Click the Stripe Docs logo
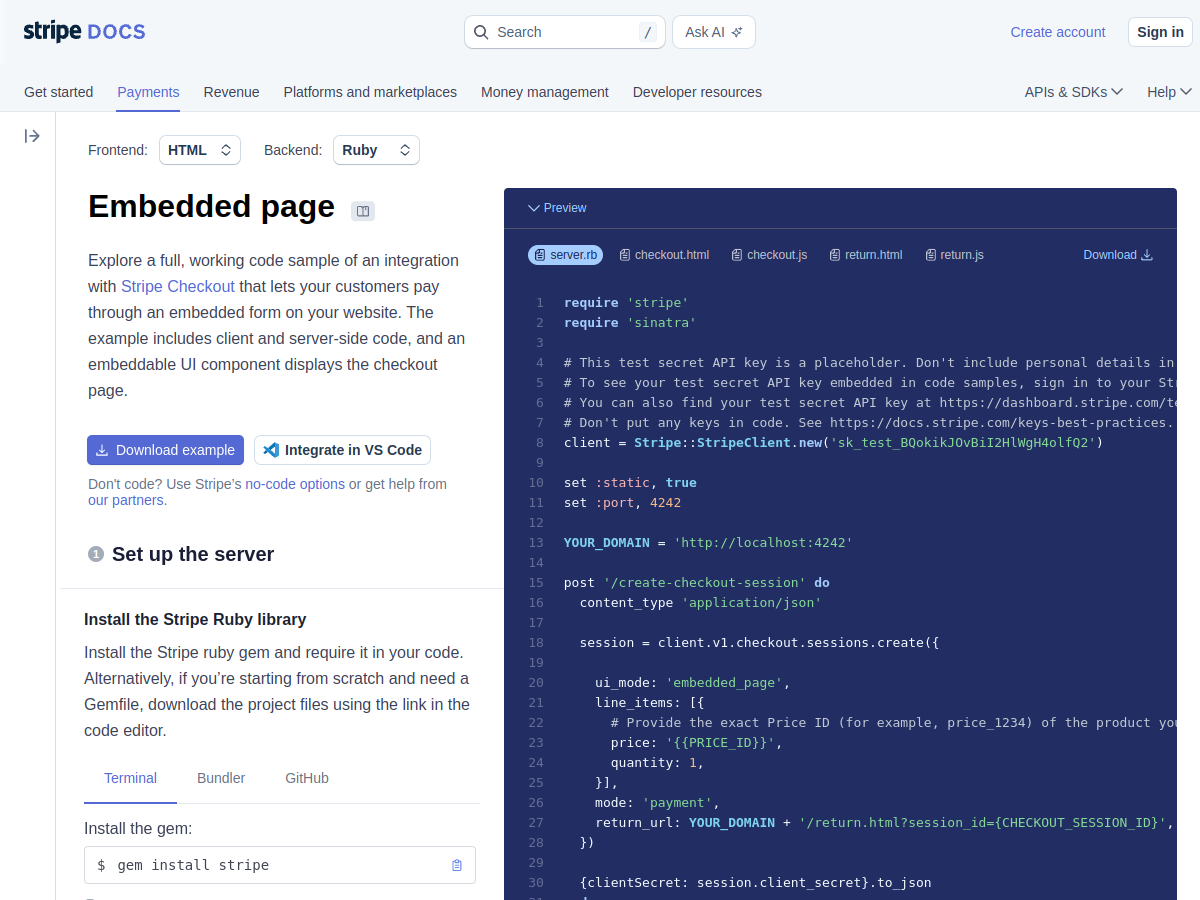1200x900 pixels. tap(84, 31)
